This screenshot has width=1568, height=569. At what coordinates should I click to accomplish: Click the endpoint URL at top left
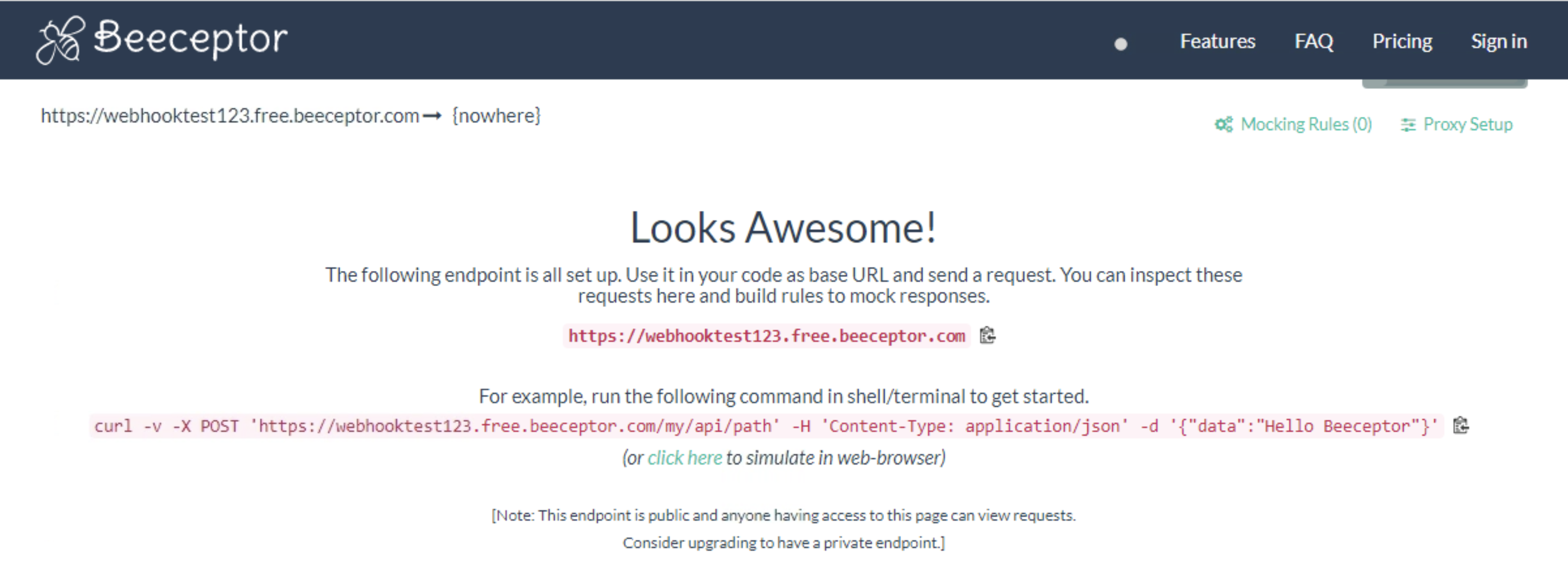[x=230, y=115]
